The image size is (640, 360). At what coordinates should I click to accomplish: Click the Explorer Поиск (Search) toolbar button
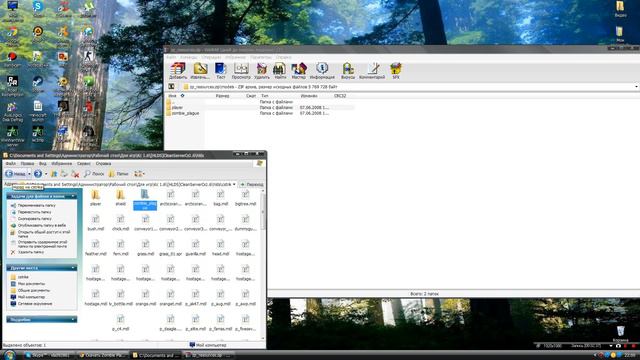tap(94, 174)
